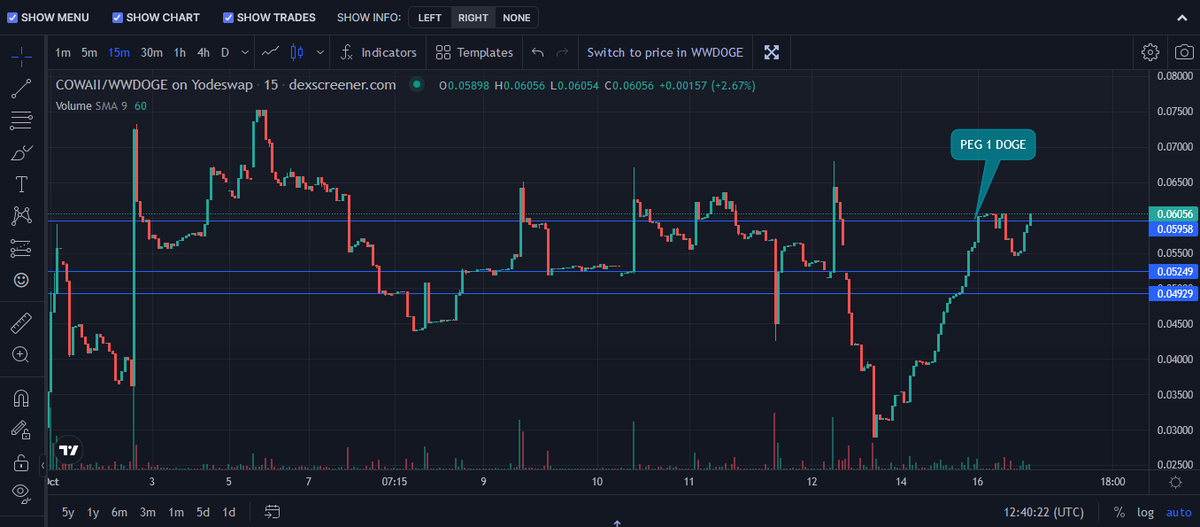Click the PEG 1 DOGE callout

click(993, 145)
